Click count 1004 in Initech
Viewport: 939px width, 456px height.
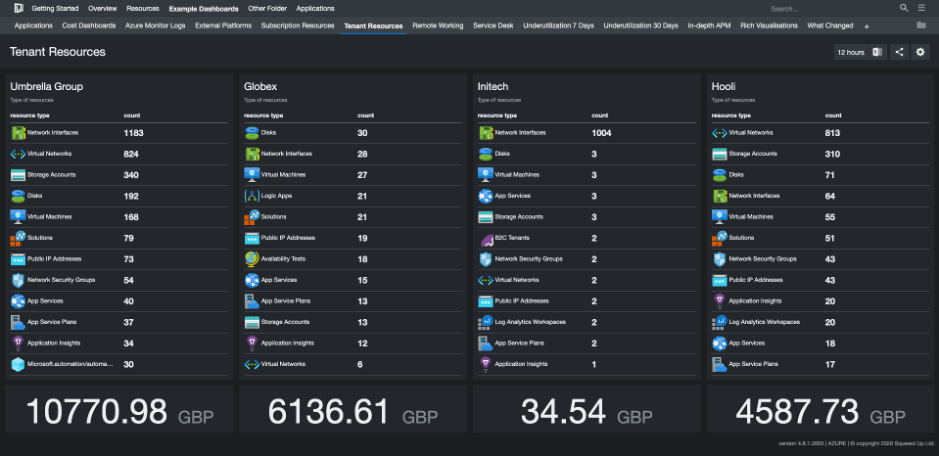[601, 133]
